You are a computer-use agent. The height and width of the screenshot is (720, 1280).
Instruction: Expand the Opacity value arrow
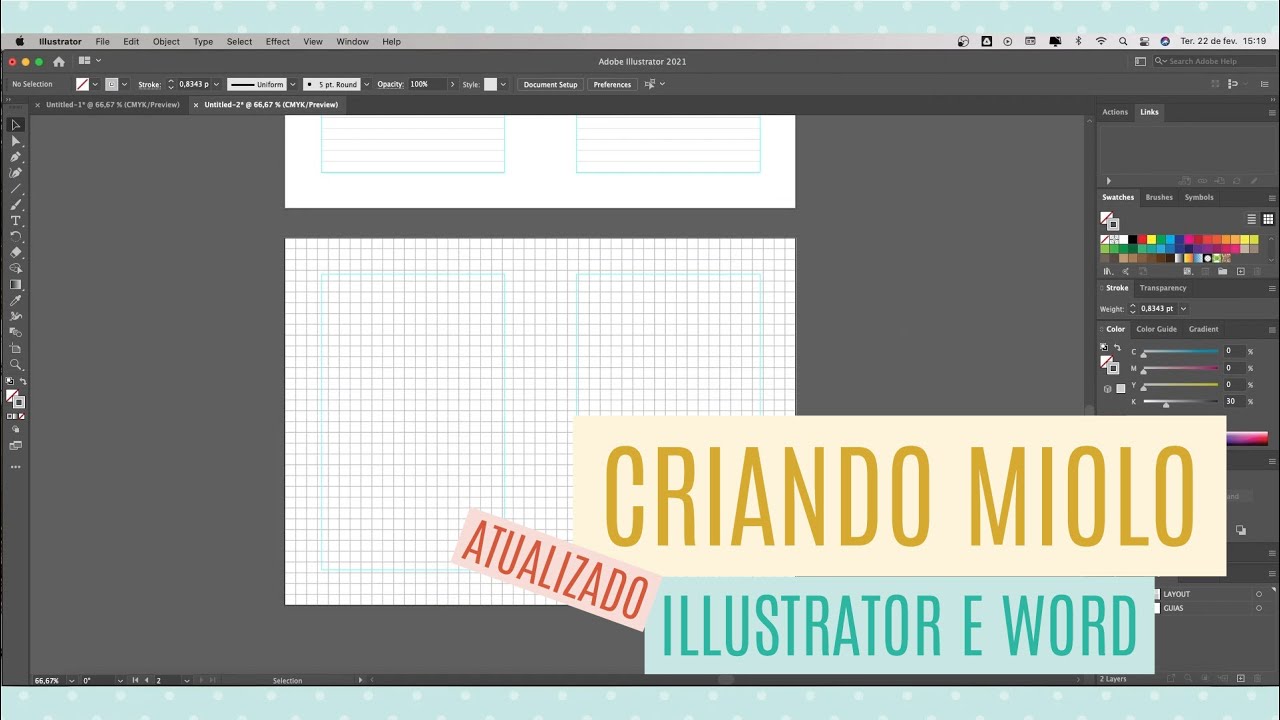[452, 84]
